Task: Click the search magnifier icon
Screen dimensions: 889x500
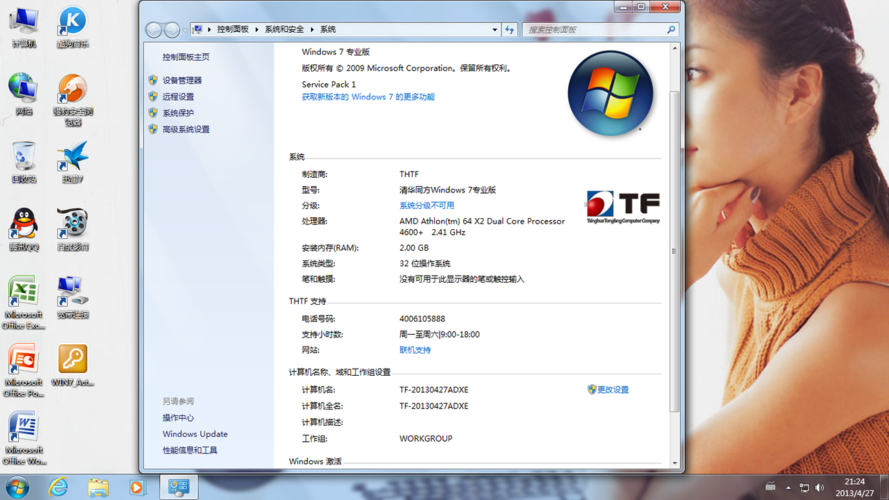Action: (671, 29)
